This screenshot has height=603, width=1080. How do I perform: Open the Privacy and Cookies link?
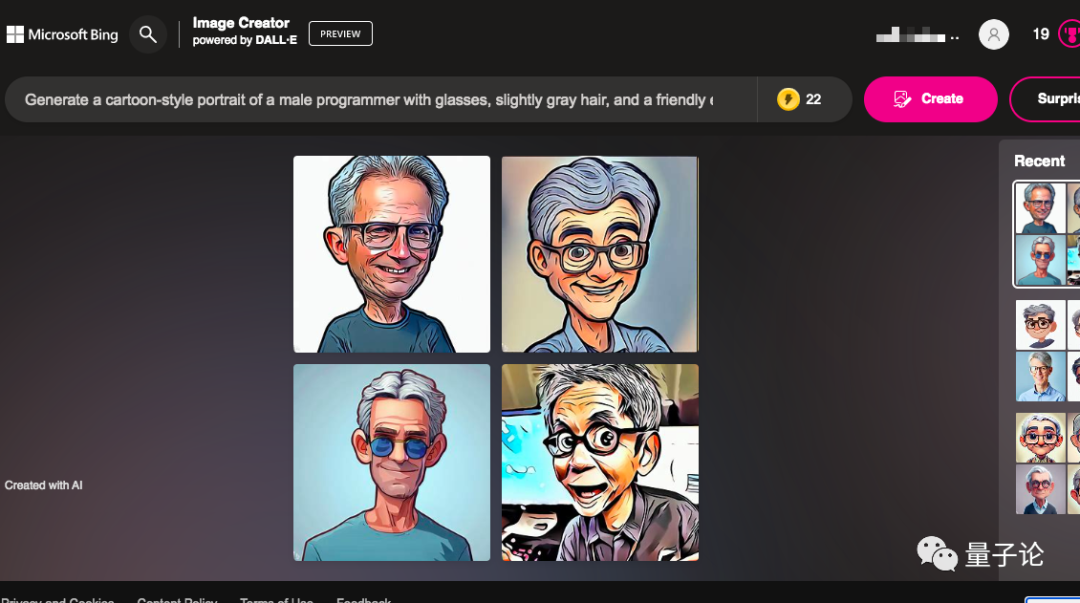(57, 600)
